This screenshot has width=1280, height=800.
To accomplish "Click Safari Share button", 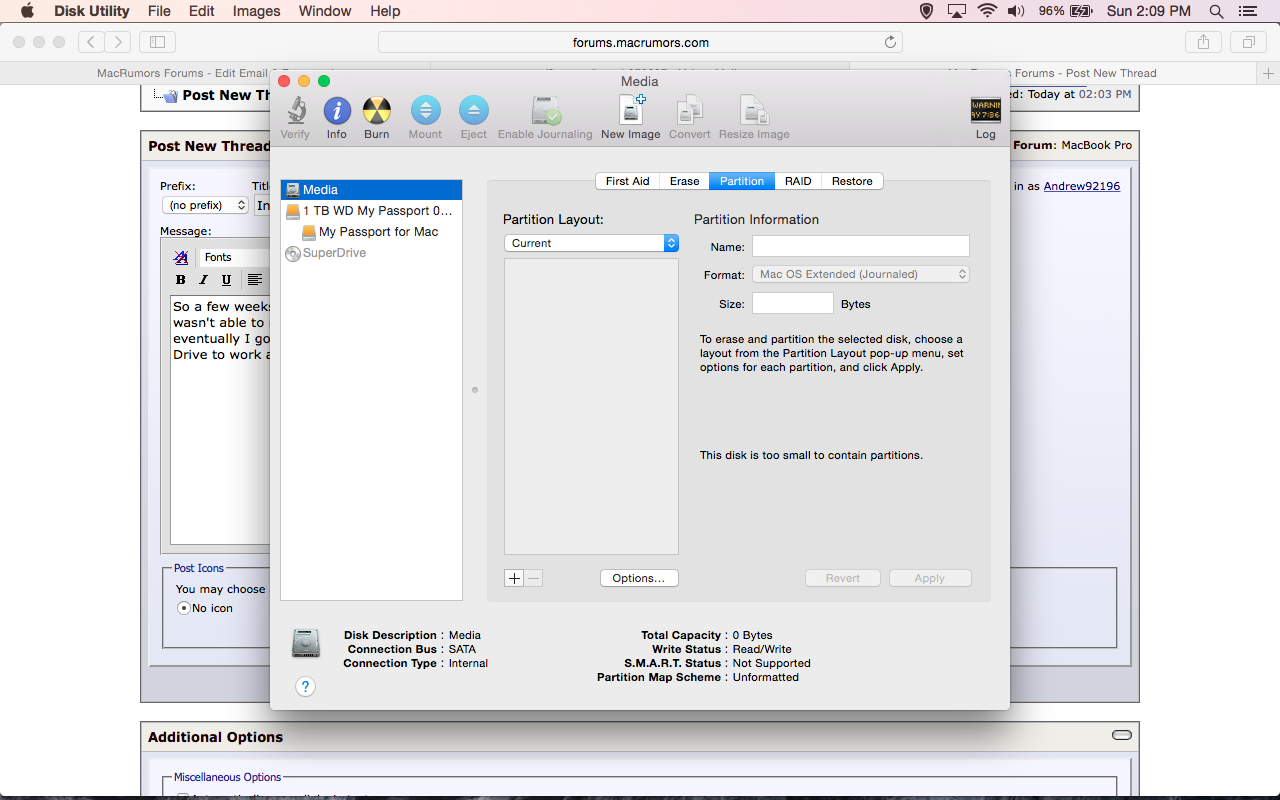I will 1203,42.
